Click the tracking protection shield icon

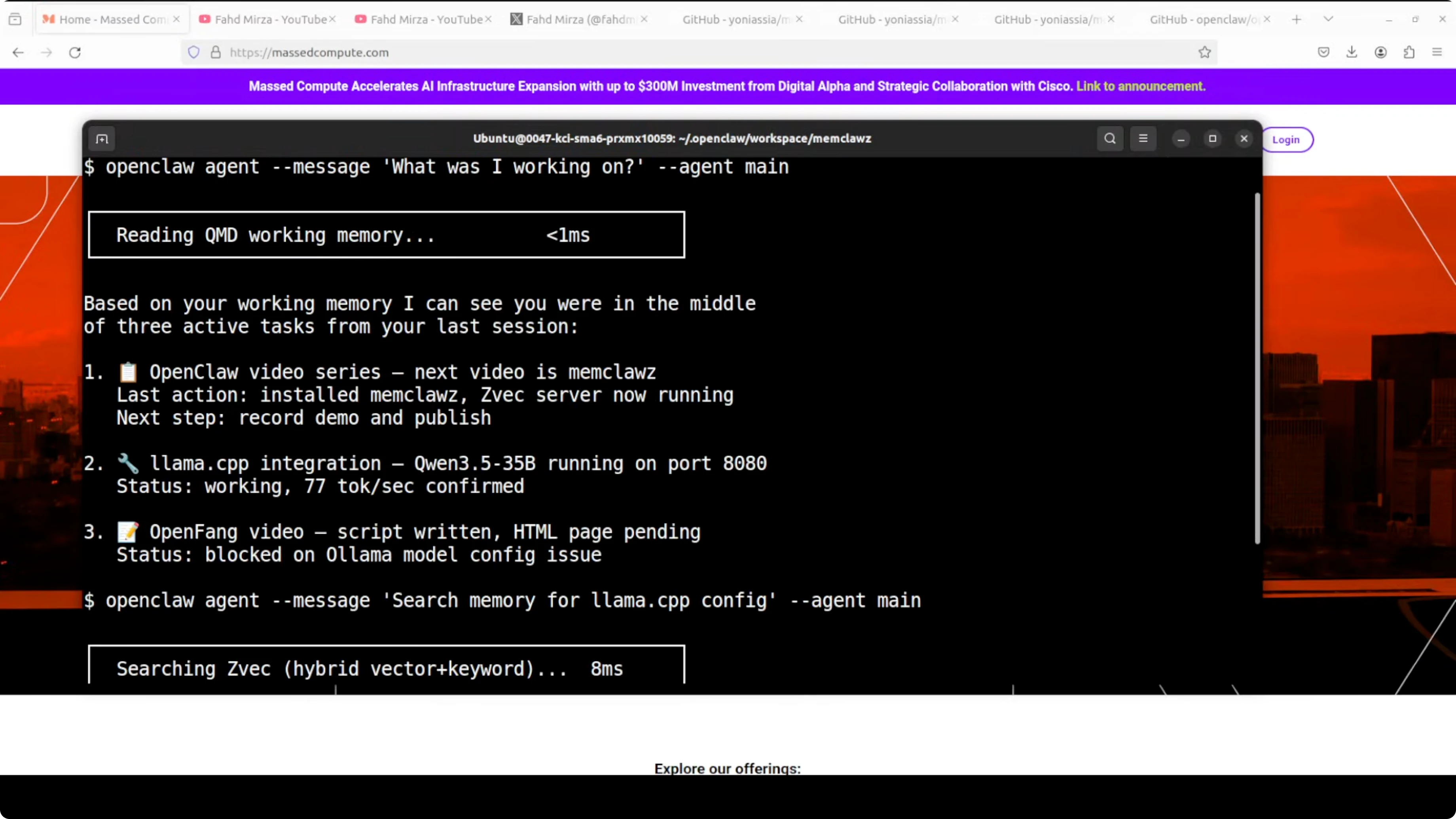click(x=194, y=53)
